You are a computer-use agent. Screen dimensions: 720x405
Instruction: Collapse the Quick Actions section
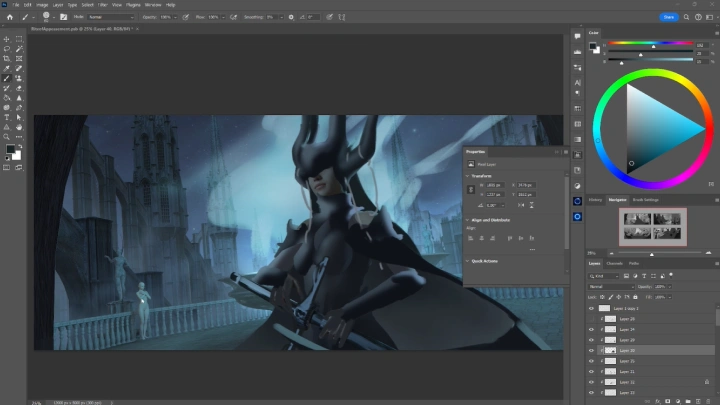coord(468,261)
